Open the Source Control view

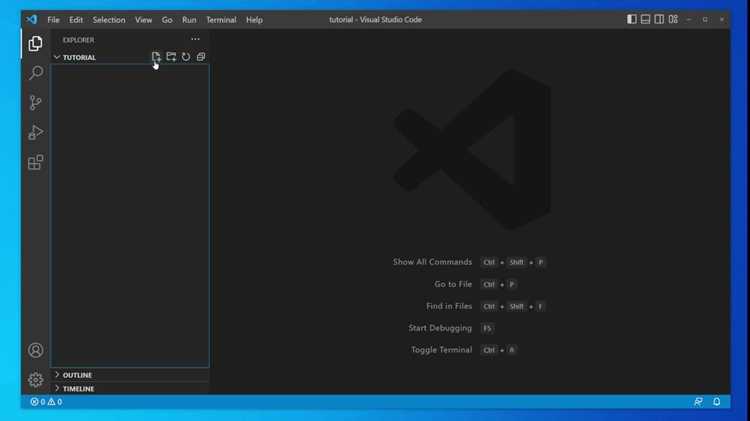(35, 102)
